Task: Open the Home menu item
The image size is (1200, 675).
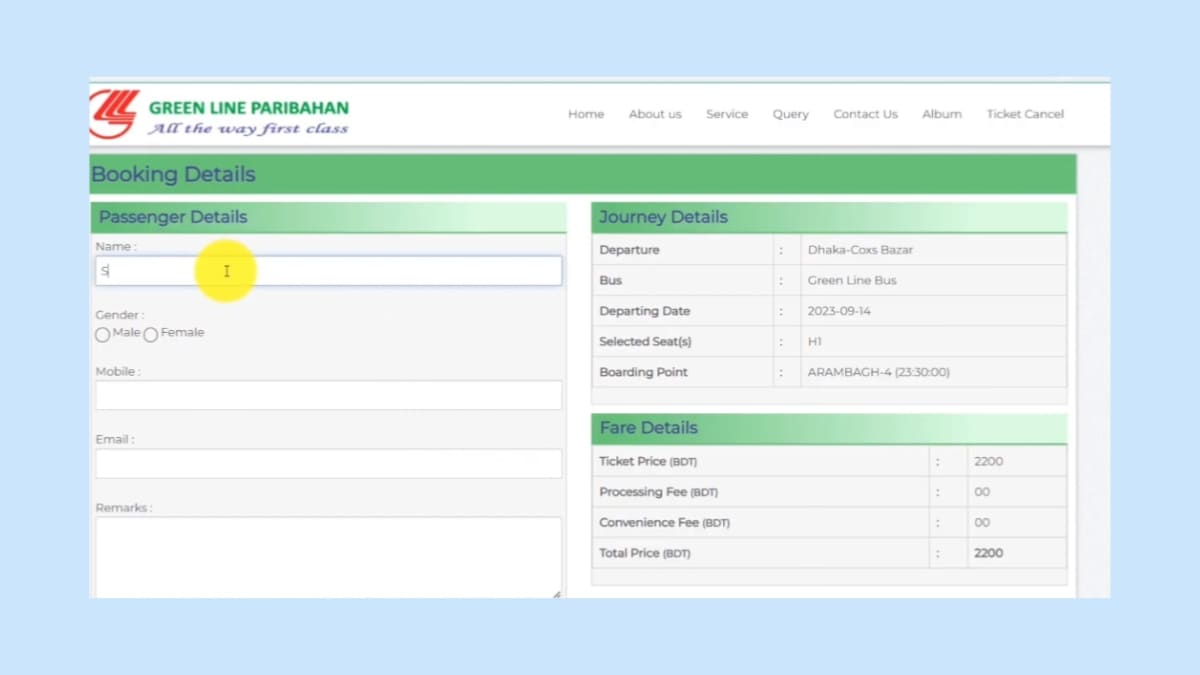Action: tap(586, 114)
